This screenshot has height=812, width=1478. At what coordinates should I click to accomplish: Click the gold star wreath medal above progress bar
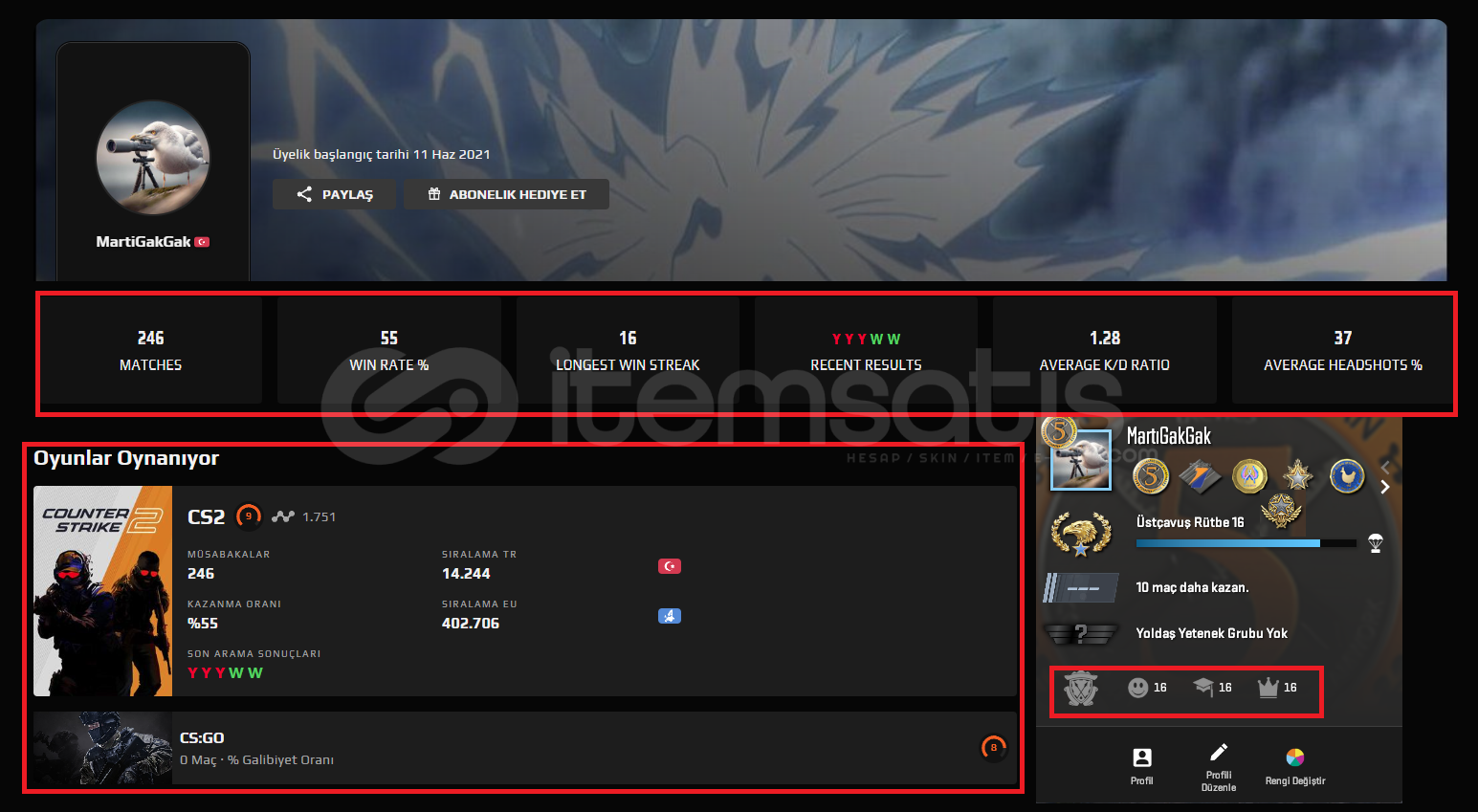[1280, 511]
